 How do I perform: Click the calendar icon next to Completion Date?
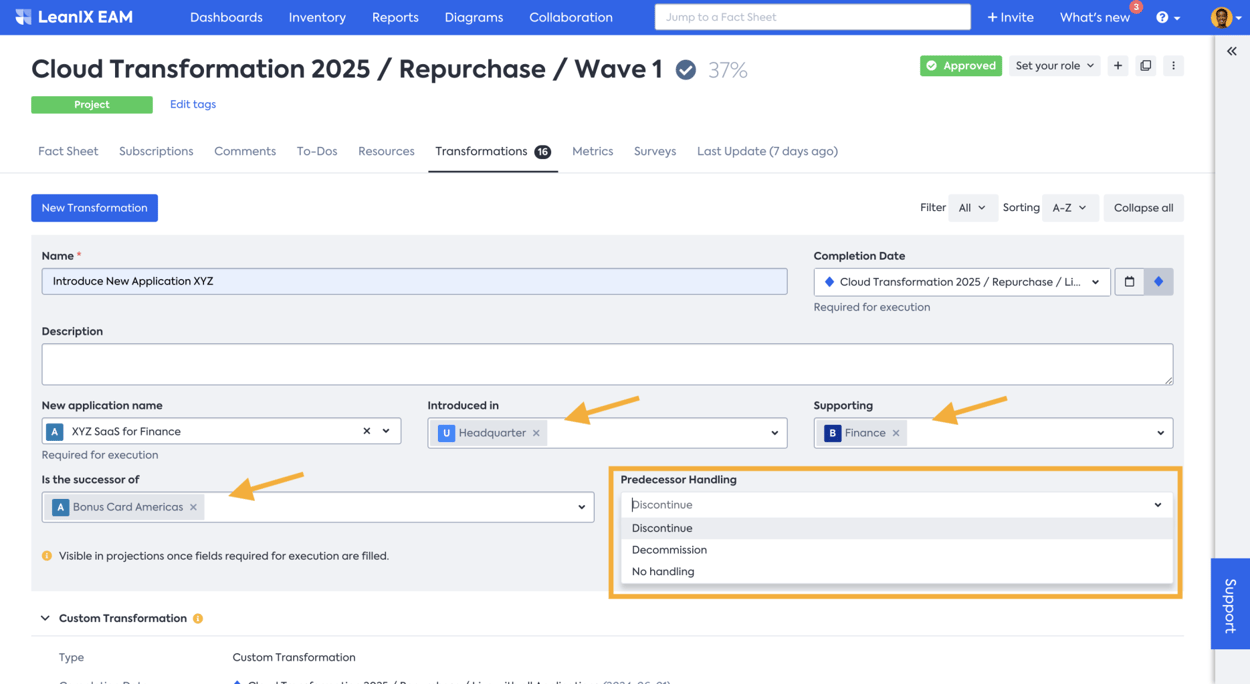[1129, 282]
